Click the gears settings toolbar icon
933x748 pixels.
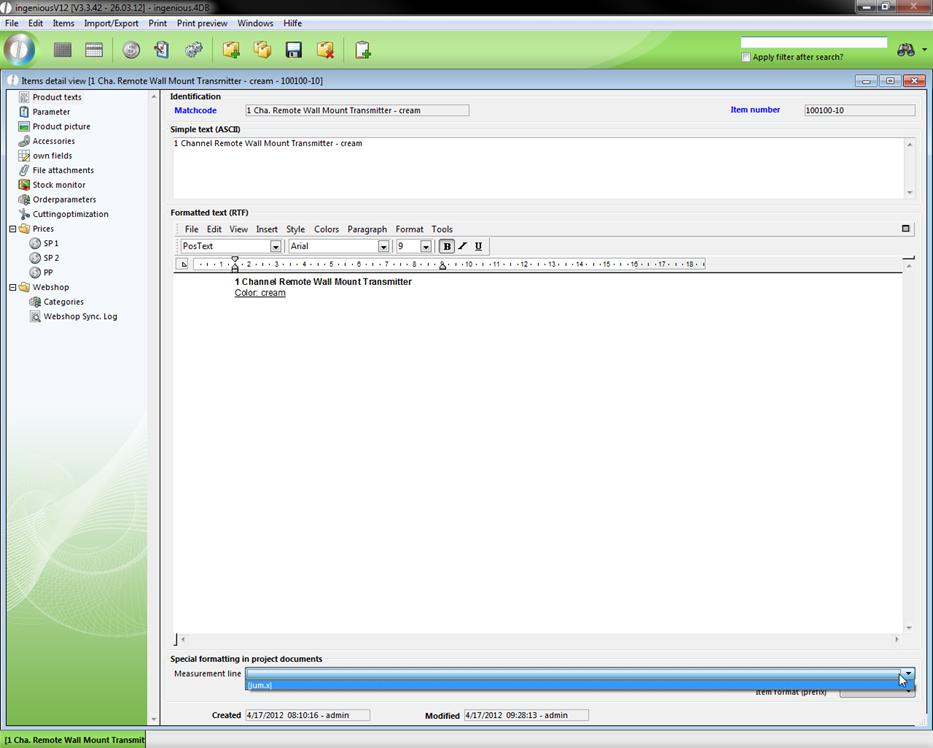click(x=194, y=50)
